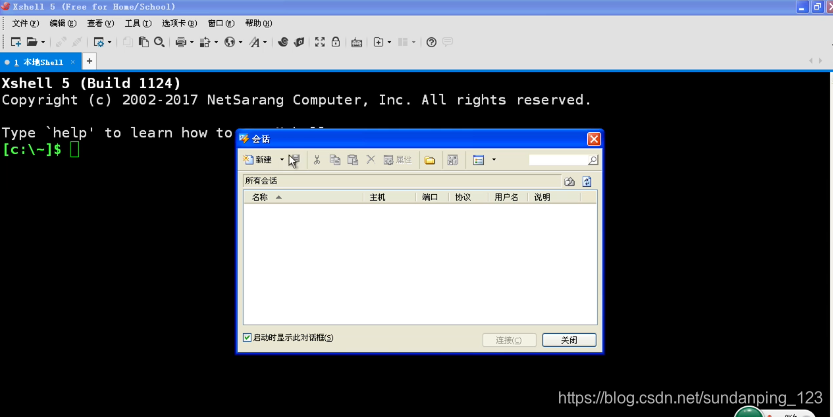The width and height of the screenshot is (833, 417).
Task: Click the session properties gear icon
Action: (x=98, y=42)
